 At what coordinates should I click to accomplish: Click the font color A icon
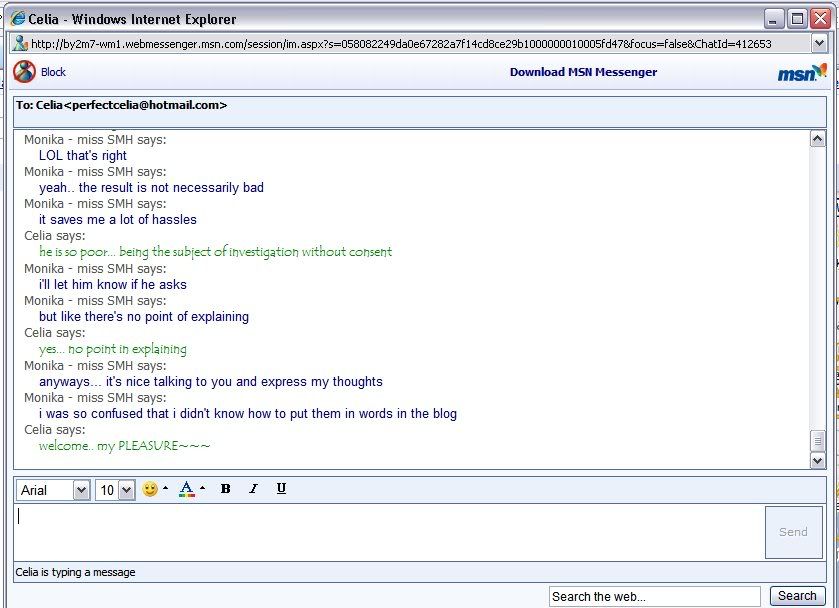tap(186, 489)
